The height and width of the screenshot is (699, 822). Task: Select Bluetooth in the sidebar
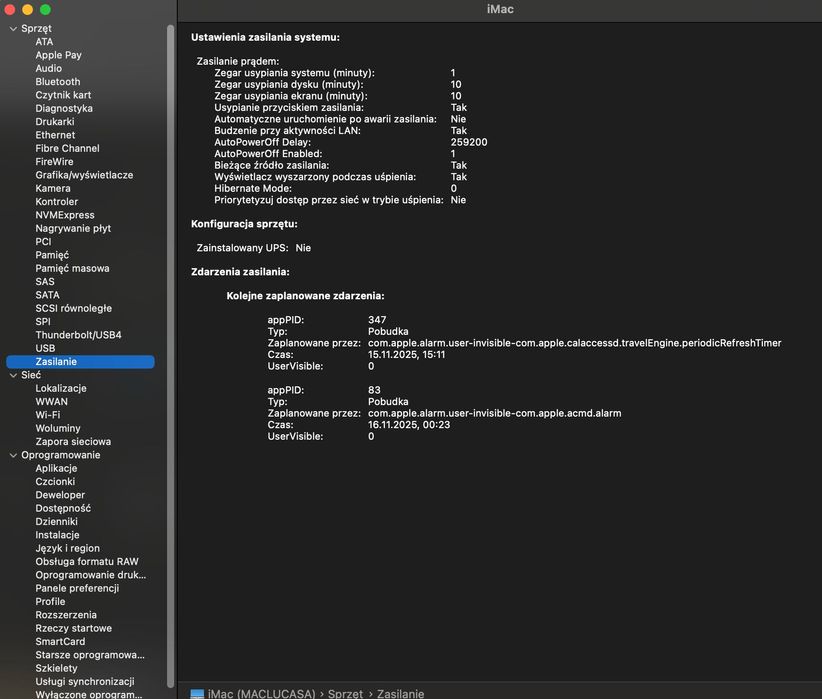coord(58,82)
